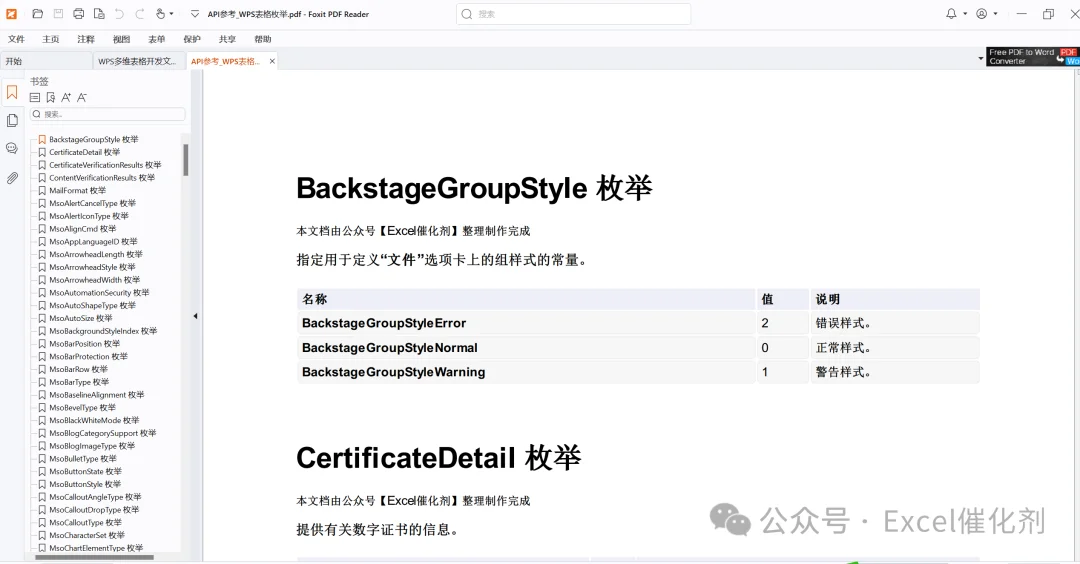Image resolution: width=1080 pixels, height=564 pixels.
Task: Click the BackstageGroupStyleWarning table cell
Action: [527, 372]
